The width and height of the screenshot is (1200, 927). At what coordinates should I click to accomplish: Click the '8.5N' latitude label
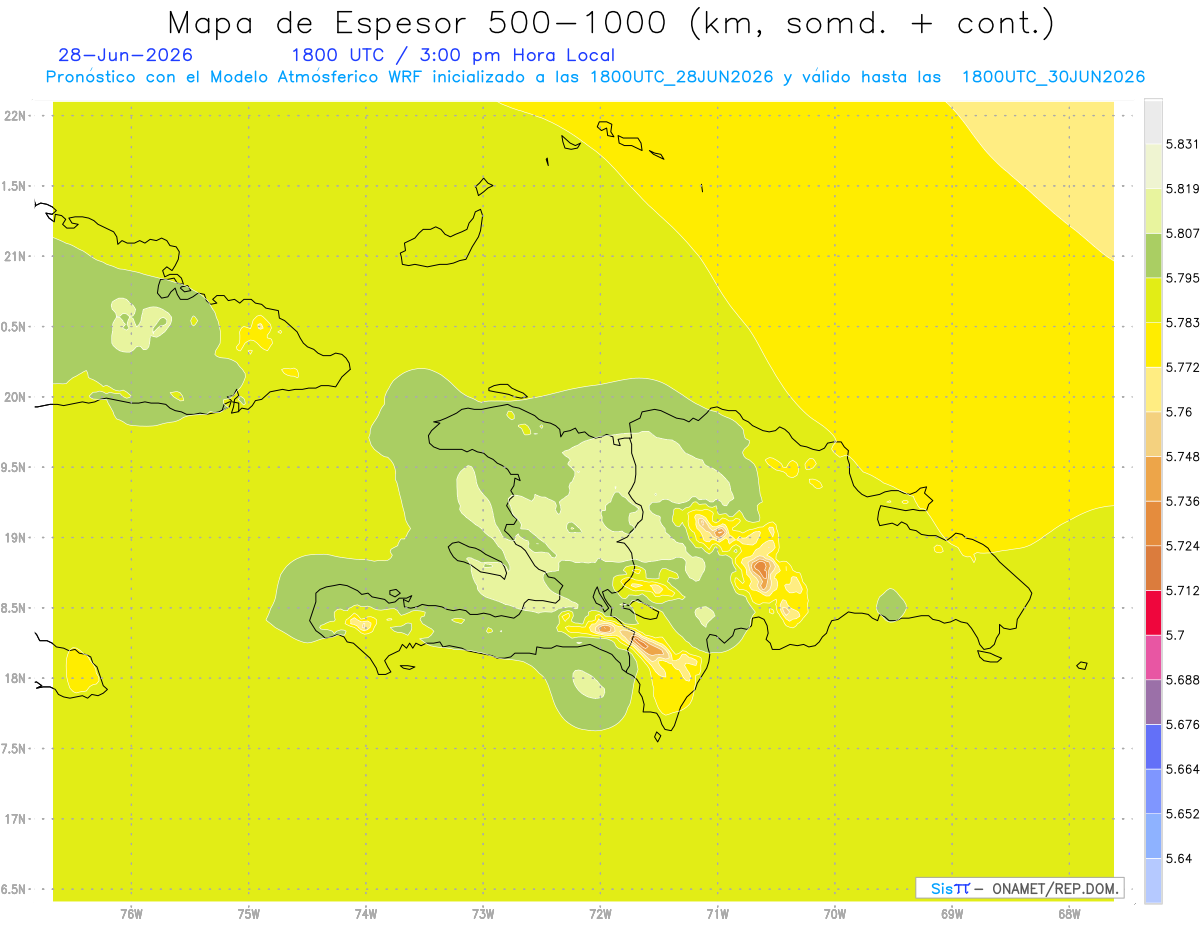pyautogui.click(x=15, y=608)
